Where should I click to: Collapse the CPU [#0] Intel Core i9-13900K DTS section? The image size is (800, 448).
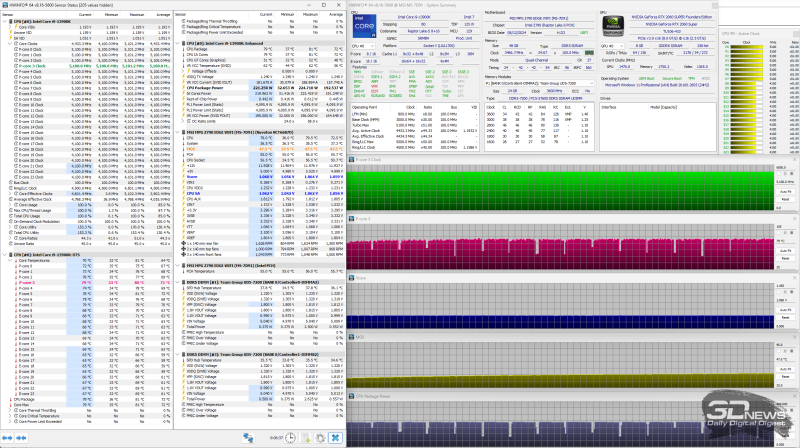(4, 255)
